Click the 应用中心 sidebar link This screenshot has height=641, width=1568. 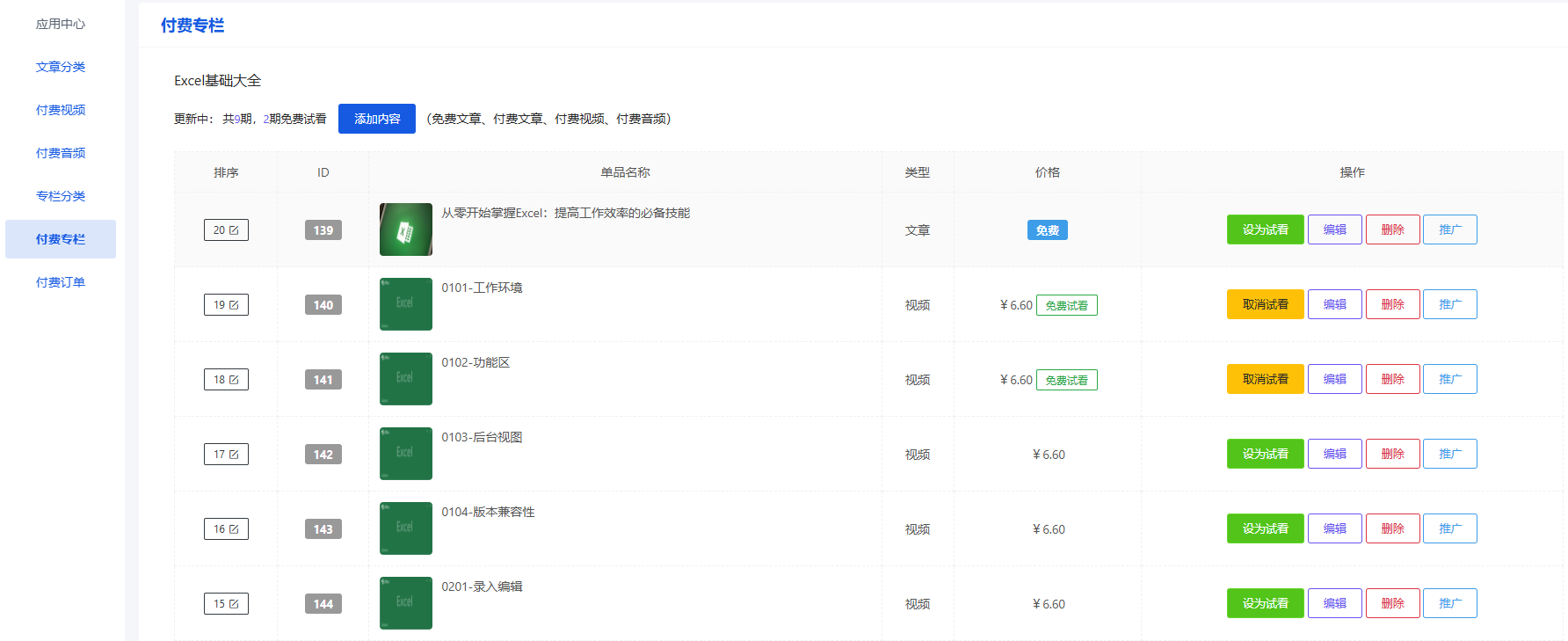[x=61, y=24]
